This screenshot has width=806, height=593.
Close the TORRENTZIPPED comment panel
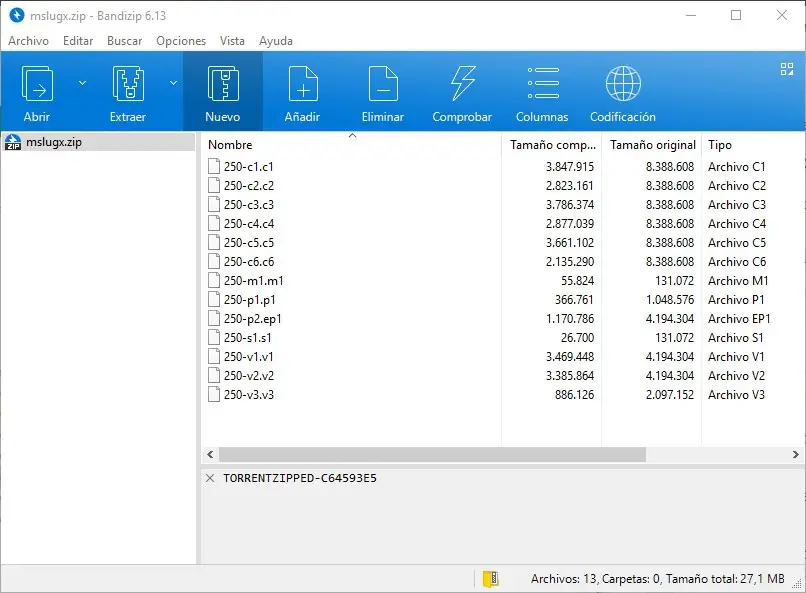click(210, 478)
